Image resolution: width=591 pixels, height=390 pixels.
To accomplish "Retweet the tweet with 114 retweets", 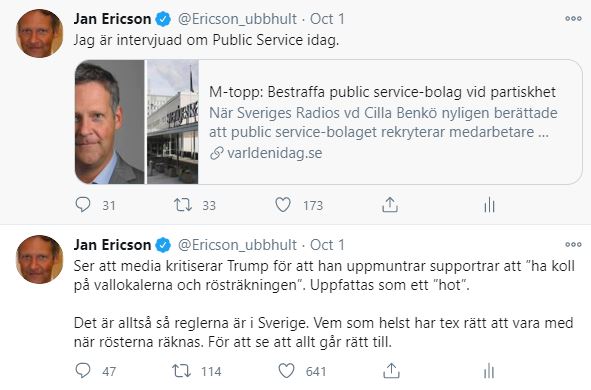I will pyautogui.click(x=182, y=371).
